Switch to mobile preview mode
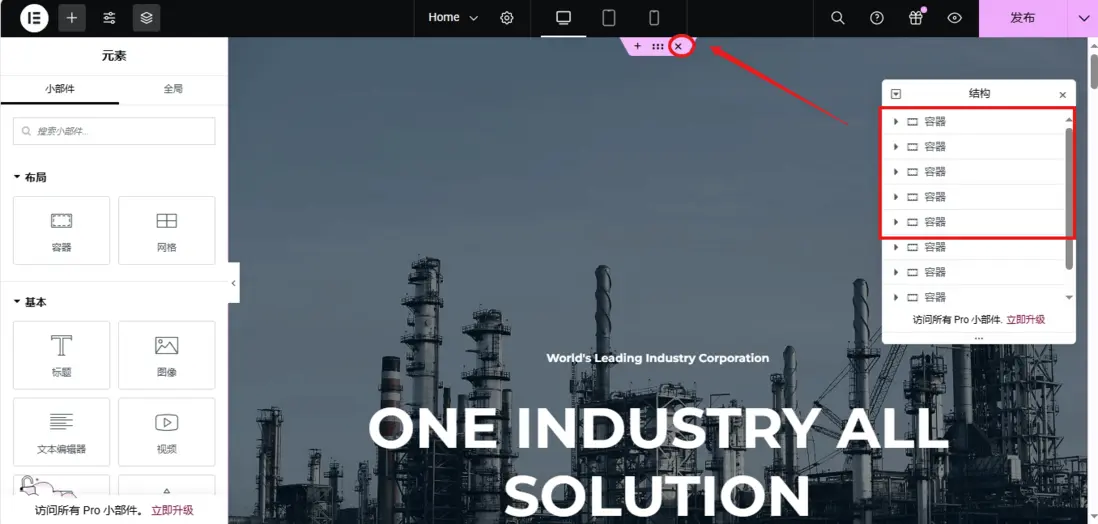The height and width of the screenshot is (524, 1098). click(x=654, y=18)
